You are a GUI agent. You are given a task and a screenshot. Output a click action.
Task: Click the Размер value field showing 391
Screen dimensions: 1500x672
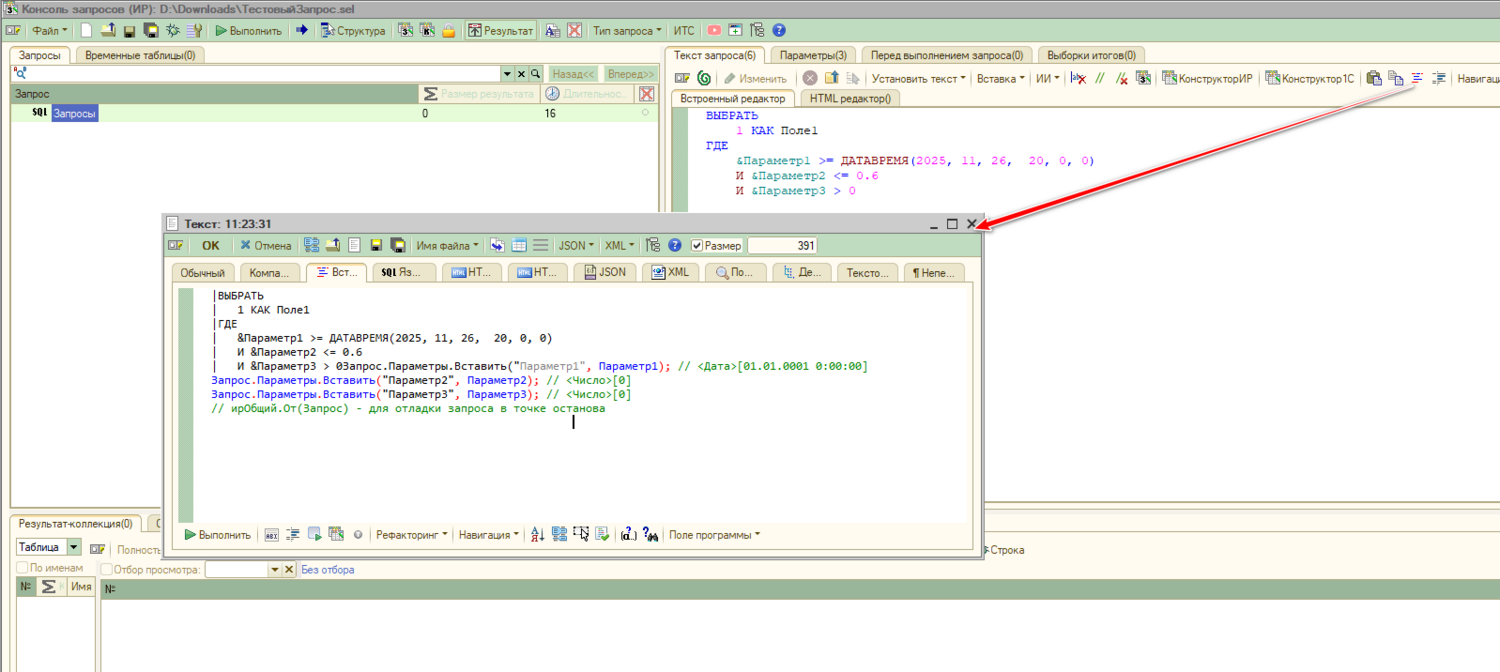click(783, 245)
